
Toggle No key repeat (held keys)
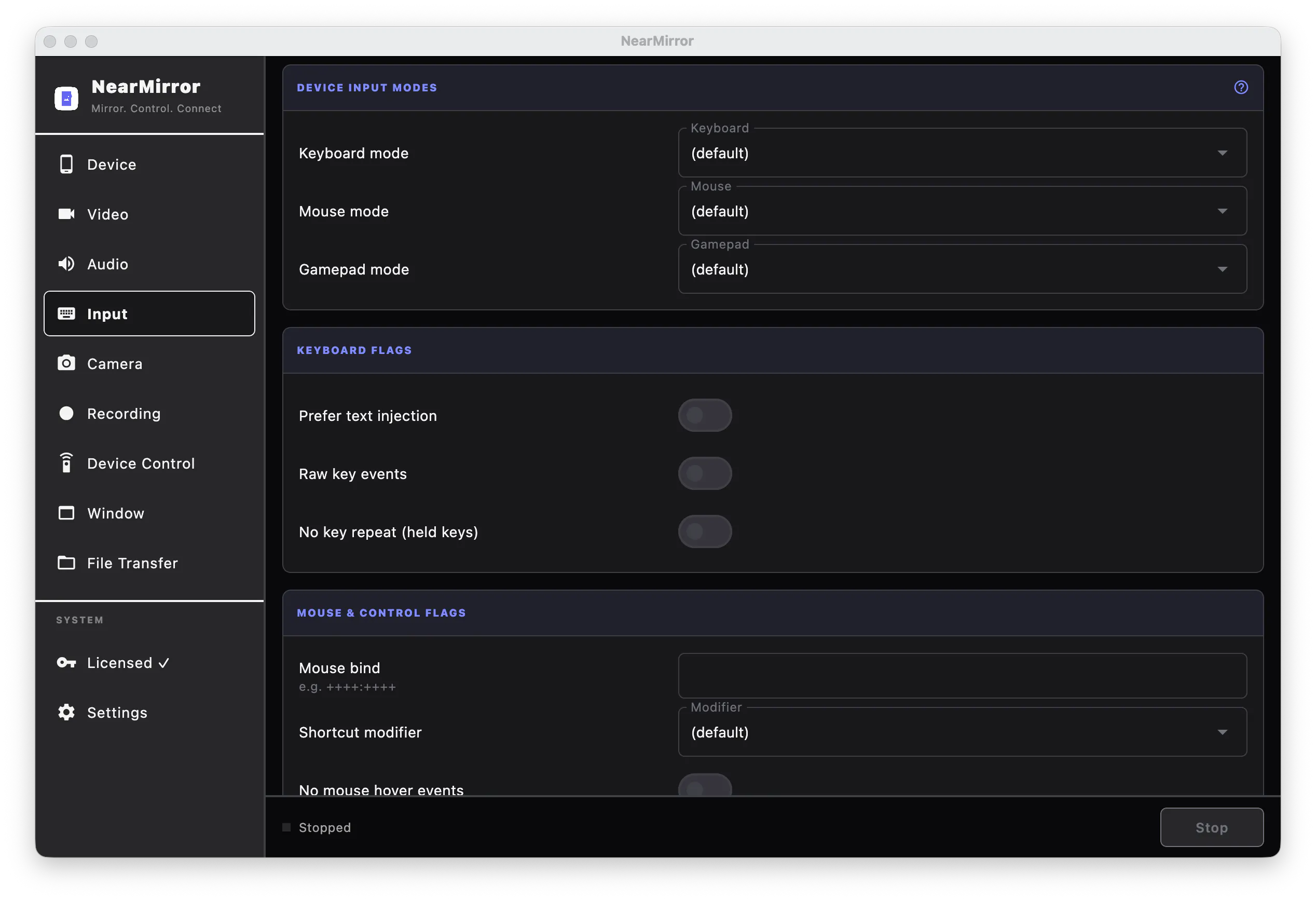(705, 531)
